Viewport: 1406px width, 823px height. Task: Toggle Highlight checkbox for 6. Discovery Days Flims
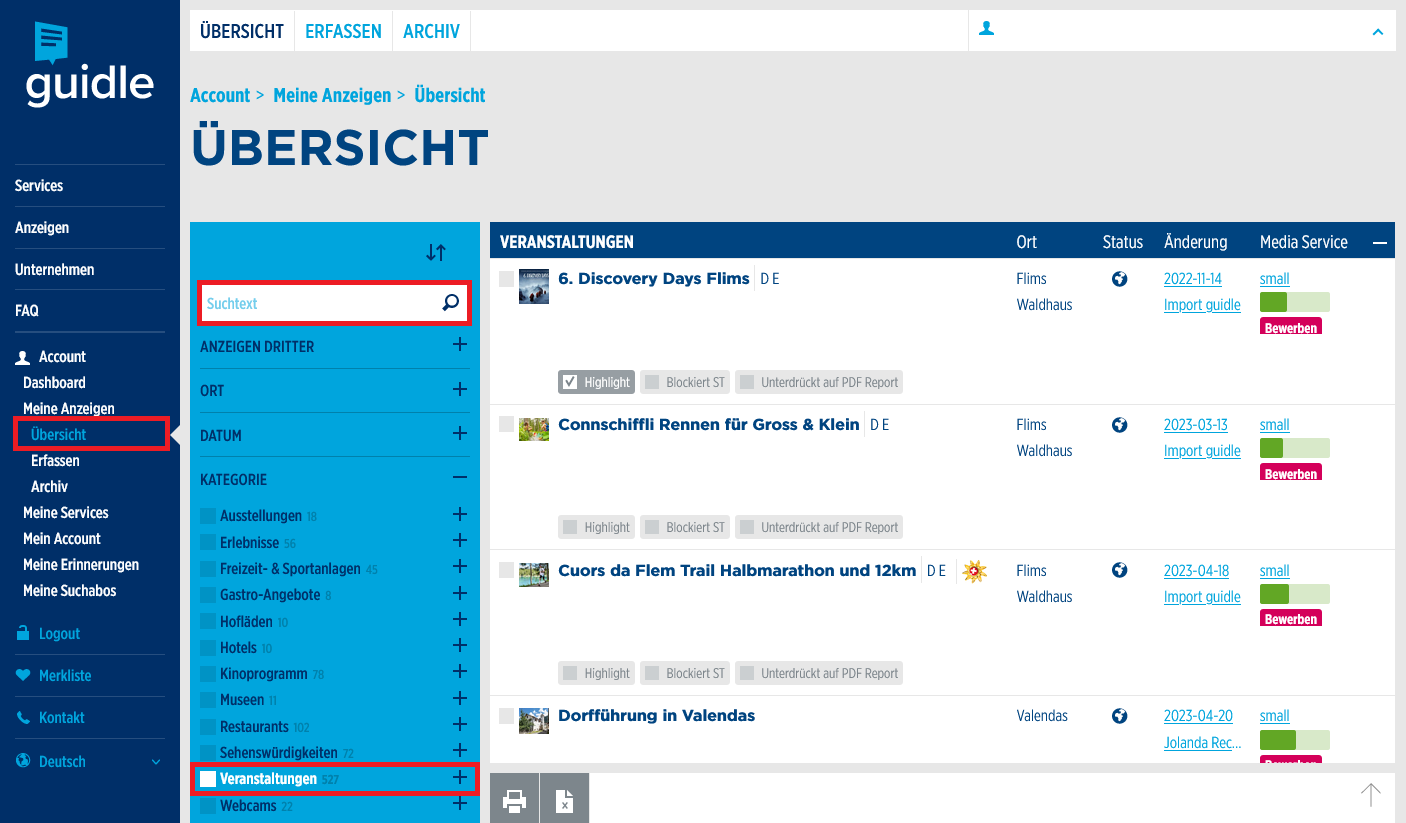pyautogui.click(x=570, y=382)
